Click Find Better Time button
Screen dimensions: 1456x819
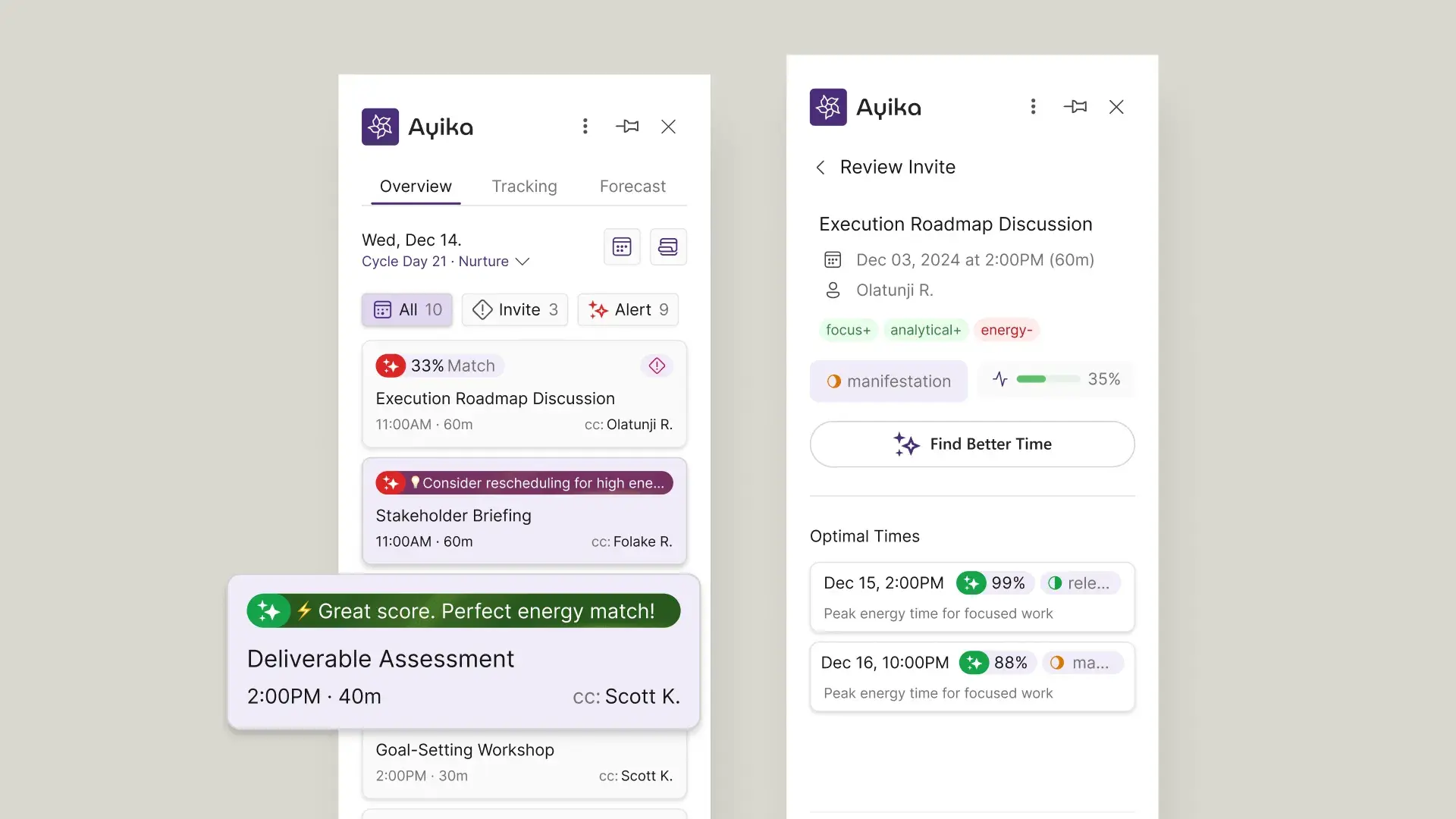tap(972, 444)
